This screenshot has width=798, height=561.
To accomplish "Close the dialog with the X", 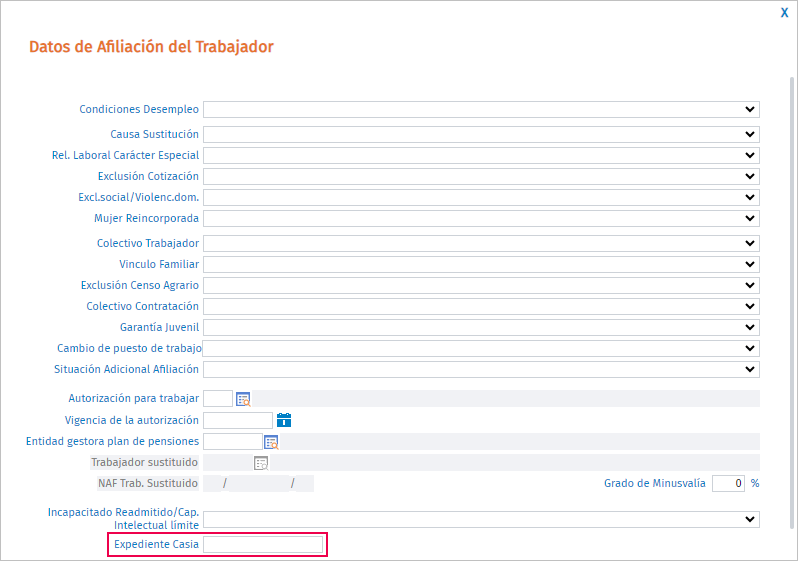I will 784,13.
